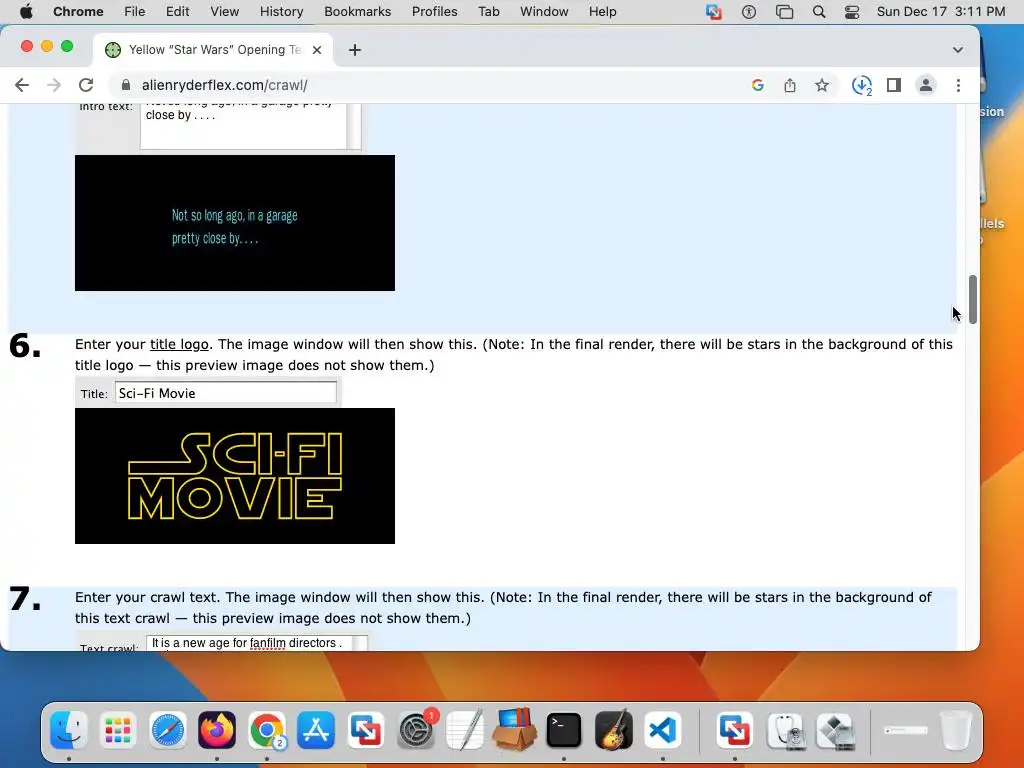Click the SCI-FI MOVIE logo preview

pyautogui.click(x=234, y=475)
